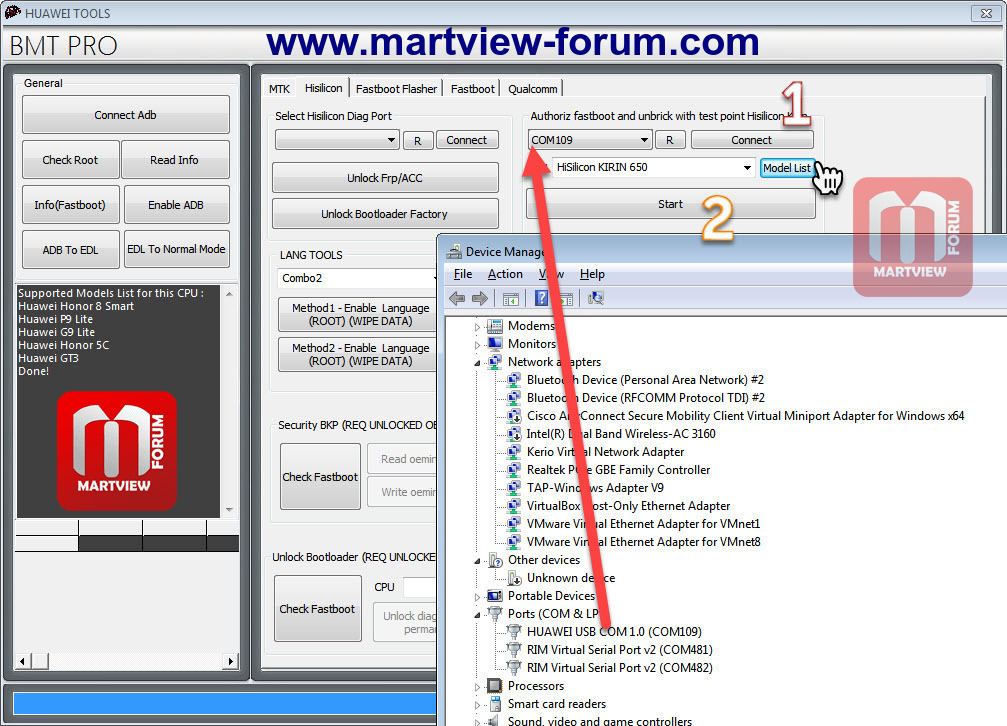Image resolution: width=1007 pixels, height=726 pixels.
Task: Click the Realtek PCIe GBE controller icon
Action: click(514, 470)
